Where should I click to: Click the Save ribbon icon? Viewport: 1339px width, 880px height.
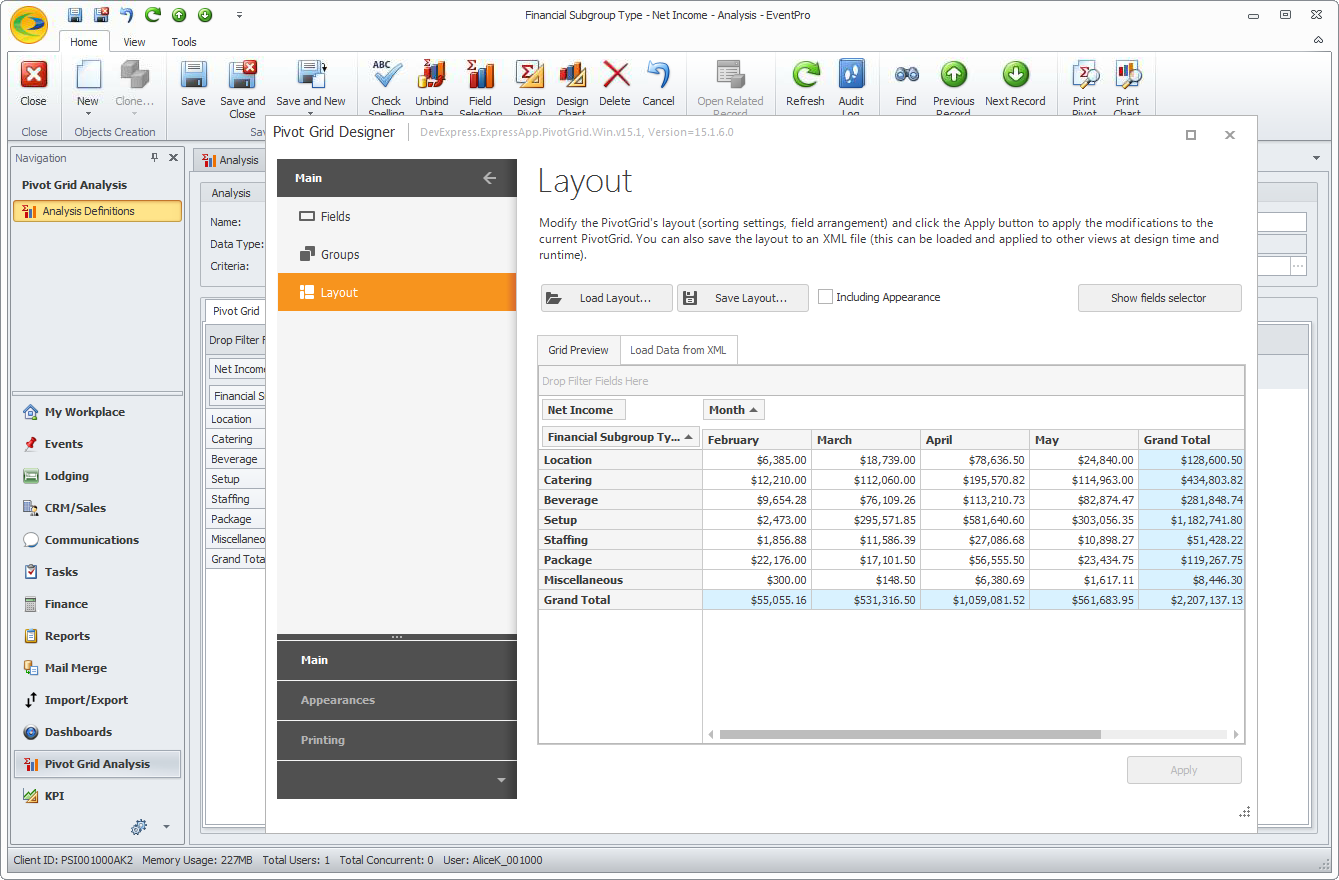tap(193, 76)
